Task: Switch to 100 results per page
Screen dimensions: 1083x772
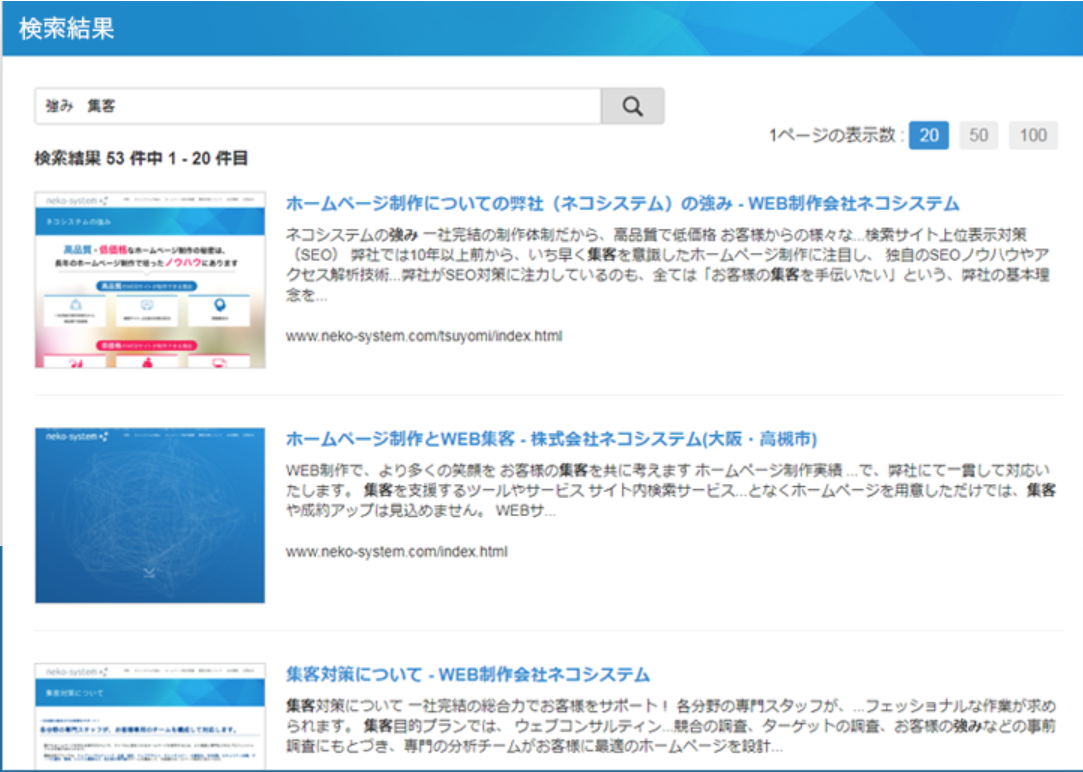Action: tap(1033, 136)
